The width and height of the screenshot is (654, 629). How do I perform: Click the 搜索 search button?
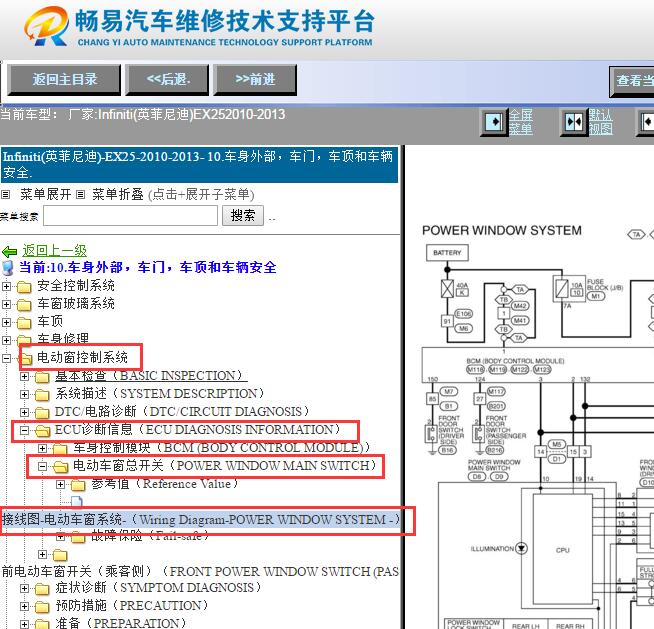pos(243,216)
